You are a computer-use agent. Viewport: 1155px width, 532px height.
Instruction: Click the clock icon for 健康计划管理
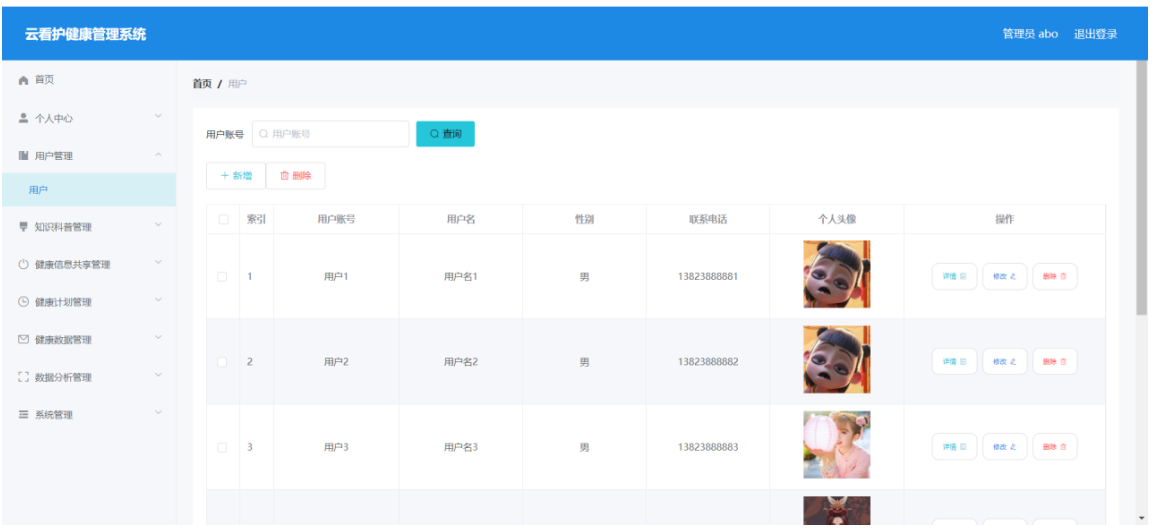pyautogui.click(x=24, y=301)
